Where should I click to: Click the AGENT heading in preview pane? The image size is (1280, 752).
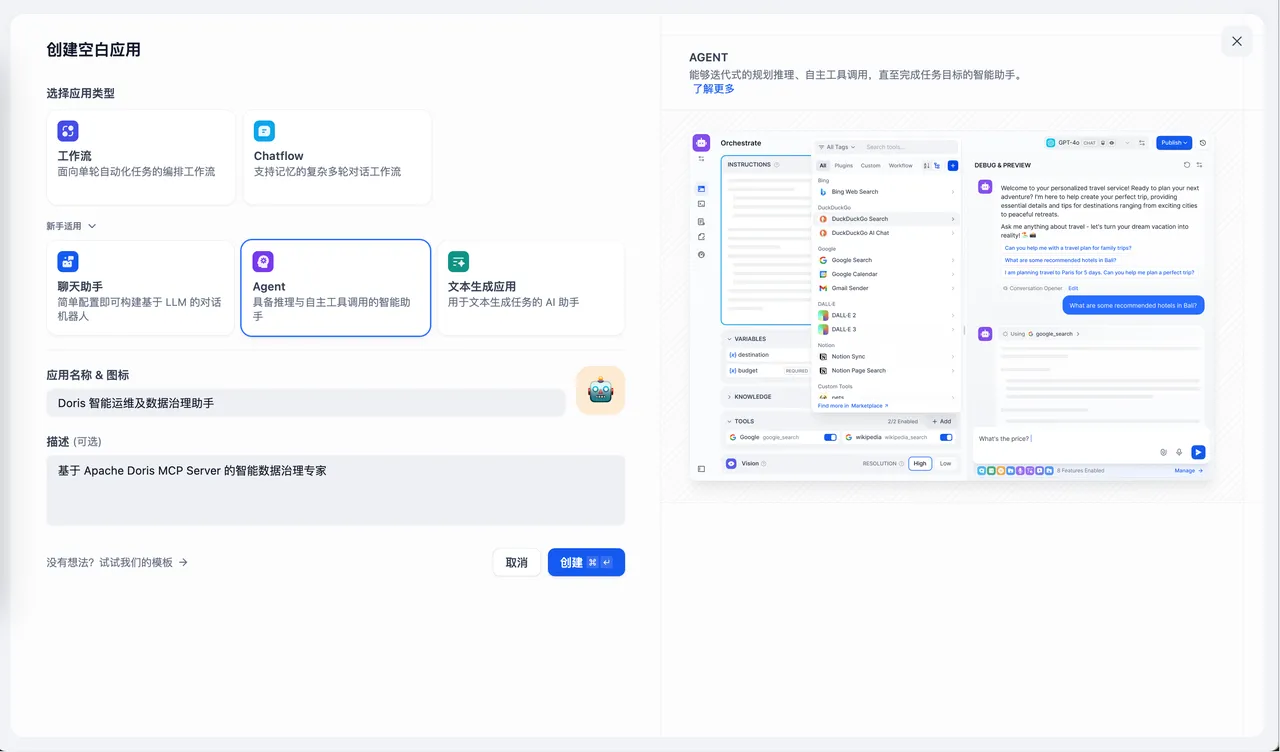(709, 58)
